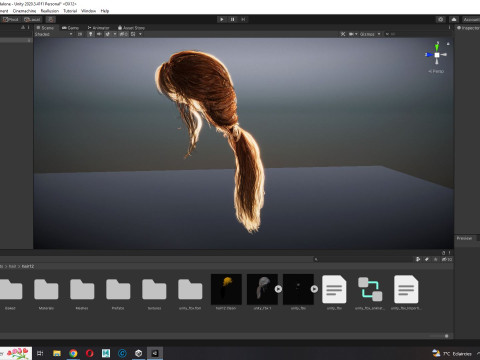
Task: Open the Shaded draw mode dropdown
Action: coord(53,34)
